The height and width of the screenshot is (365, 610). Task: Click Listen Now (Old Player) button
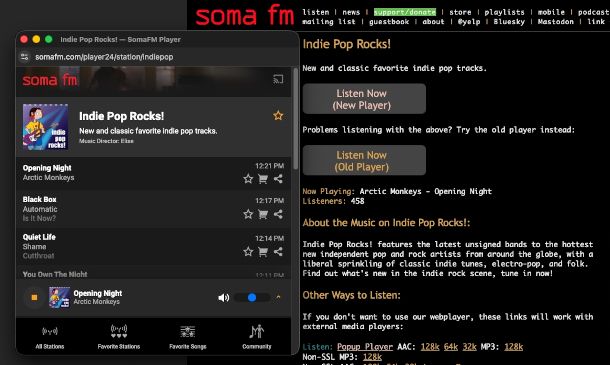pos(364,160)
